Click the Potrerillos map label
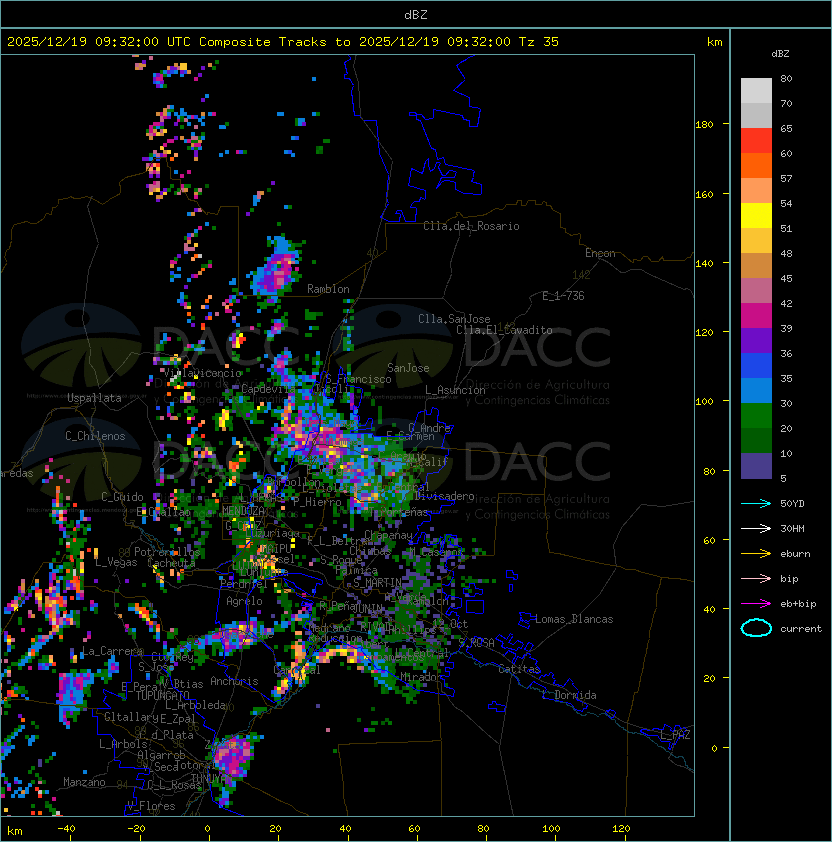Image resolution: width=832 pixels, height=842 pixels. (167, 551)
